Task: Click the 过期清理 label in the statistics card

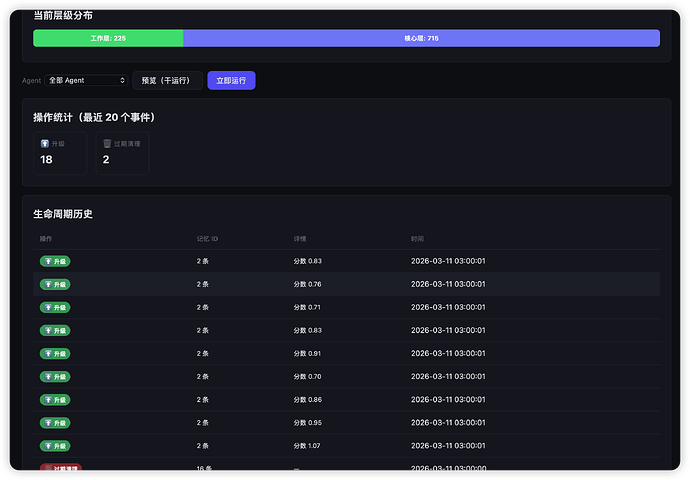Action: click(x=127, y=144)
